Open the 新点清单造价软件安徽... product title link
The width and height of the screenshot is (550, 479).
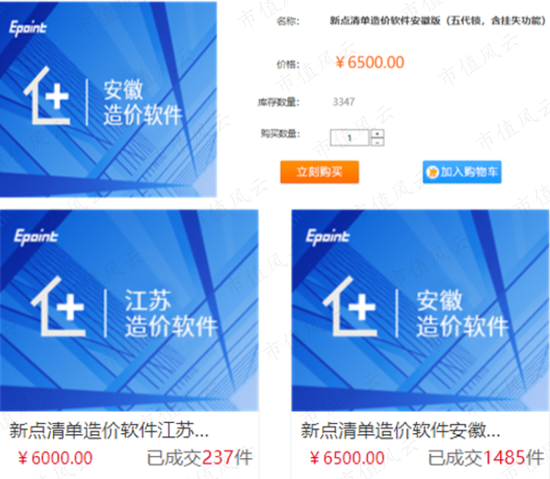(x=400, y=430)
